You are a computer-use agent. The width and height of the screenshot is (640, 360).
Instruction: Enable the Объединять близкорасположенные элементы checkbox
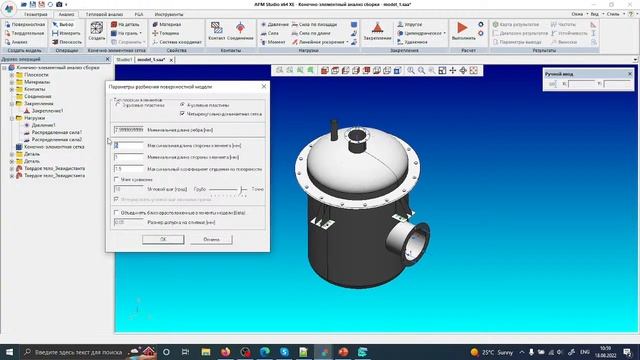click(x=116, y=213)
